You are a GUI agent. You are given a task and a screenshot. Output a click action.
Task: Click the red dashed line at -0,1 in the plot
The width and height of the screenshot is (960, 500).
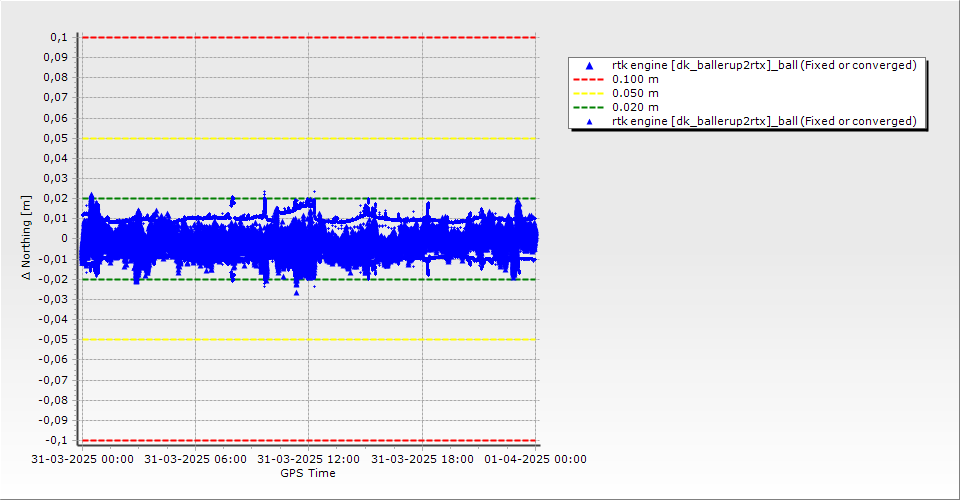[309, 441]
